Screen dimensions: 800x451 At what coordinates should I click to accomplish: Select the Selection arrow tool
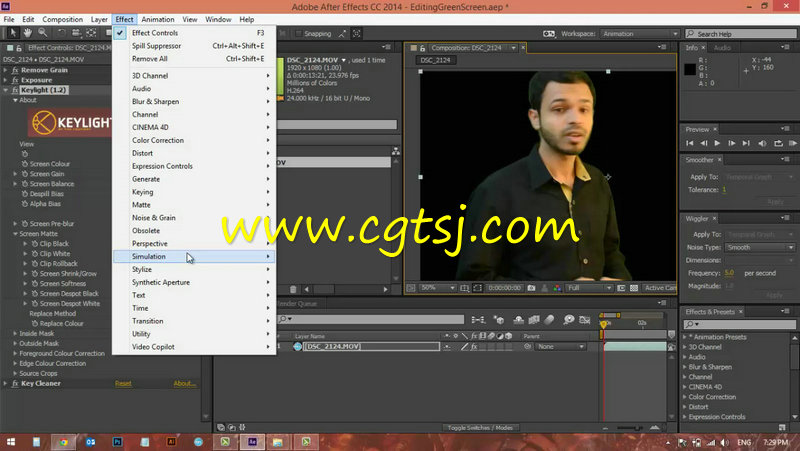click(13, 33)
